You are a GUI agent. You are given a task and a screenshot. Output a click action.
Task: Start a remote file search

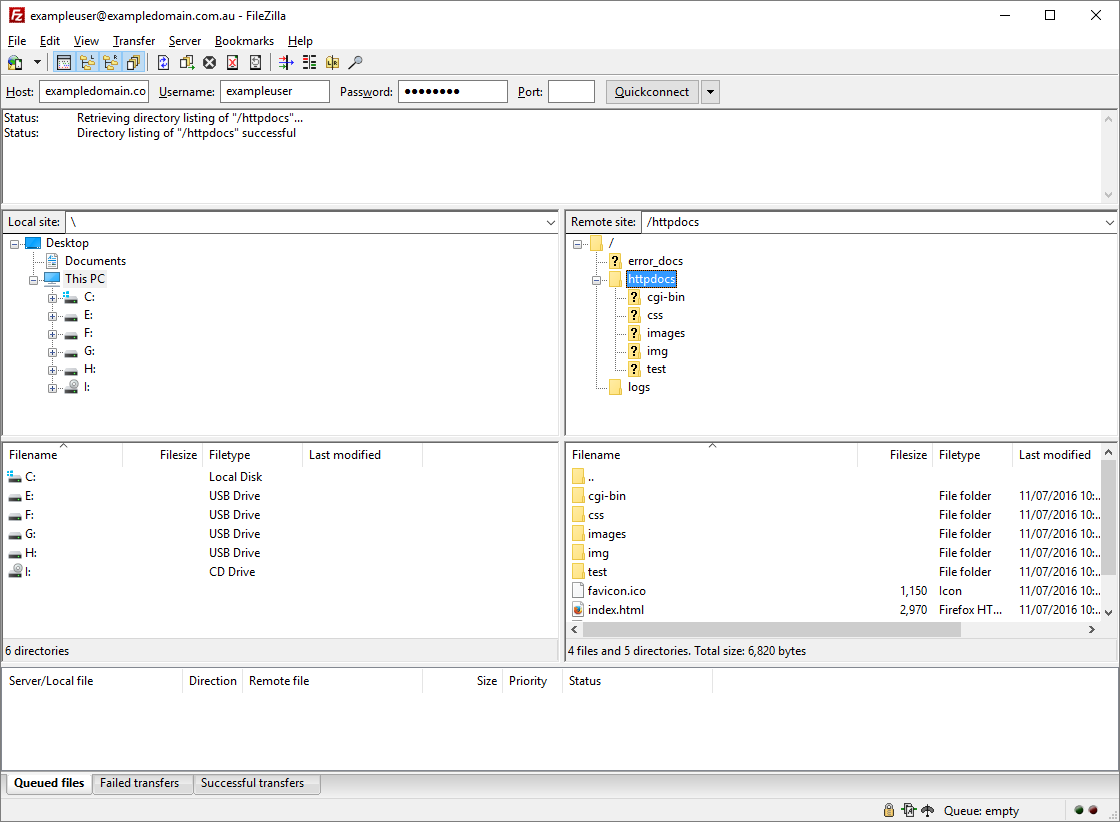point(355,62)
